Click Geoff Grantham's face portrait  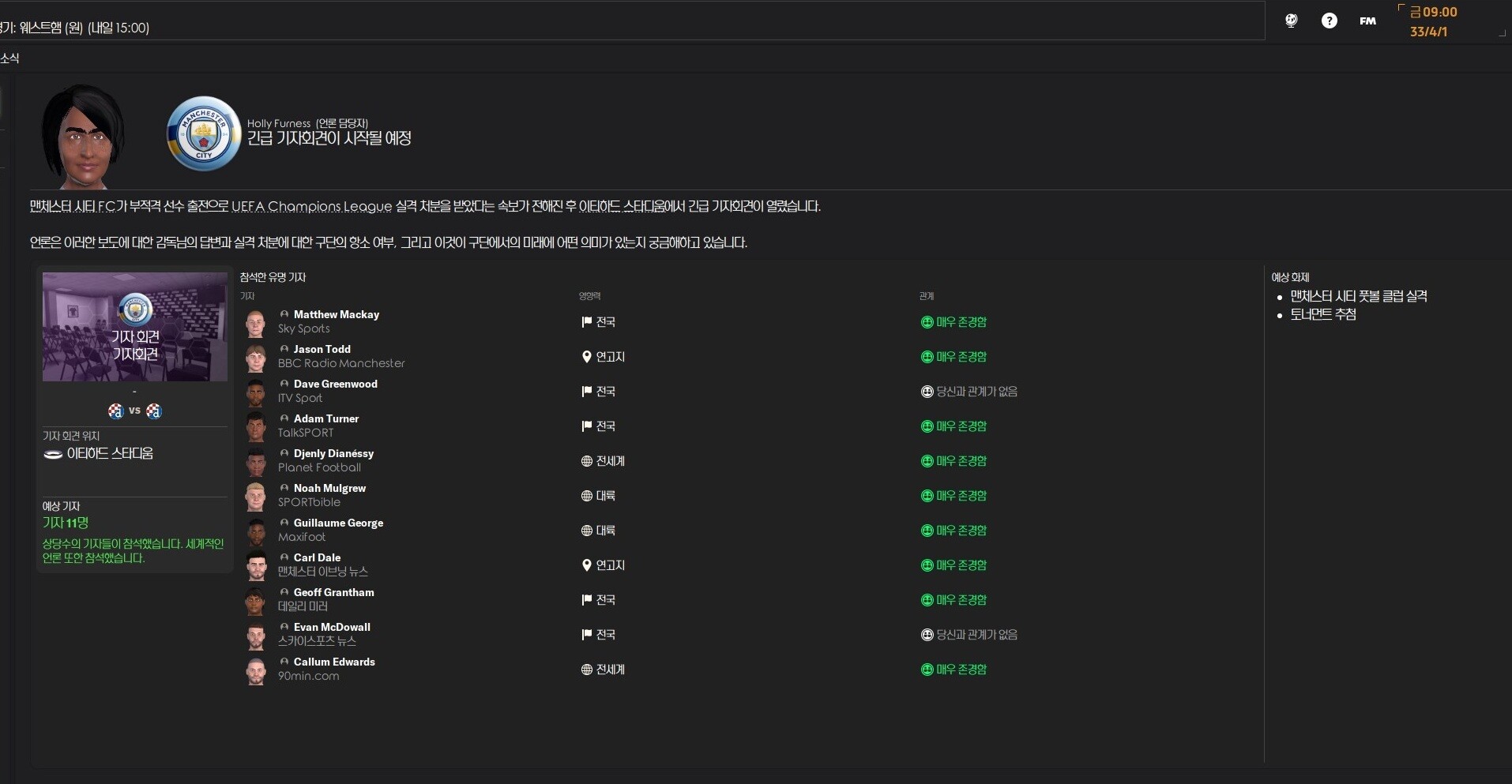[x=255, y=601]
